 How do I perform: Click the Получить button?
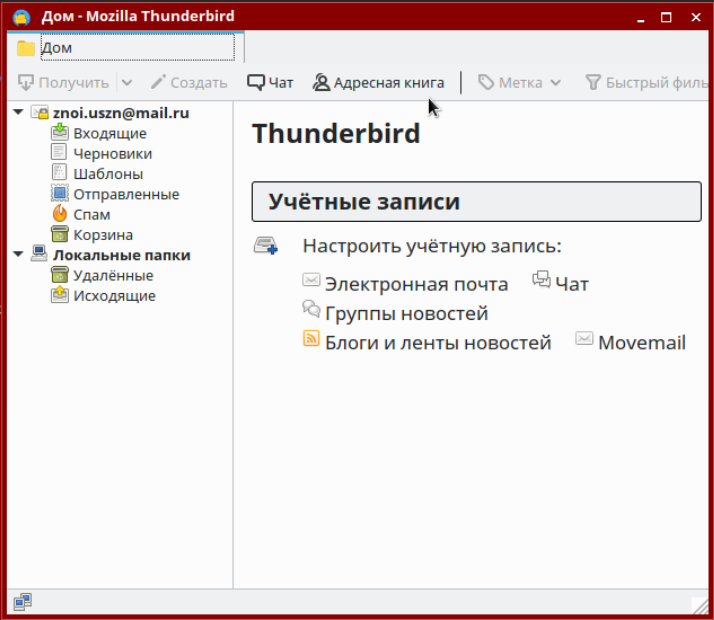[63, 82]
